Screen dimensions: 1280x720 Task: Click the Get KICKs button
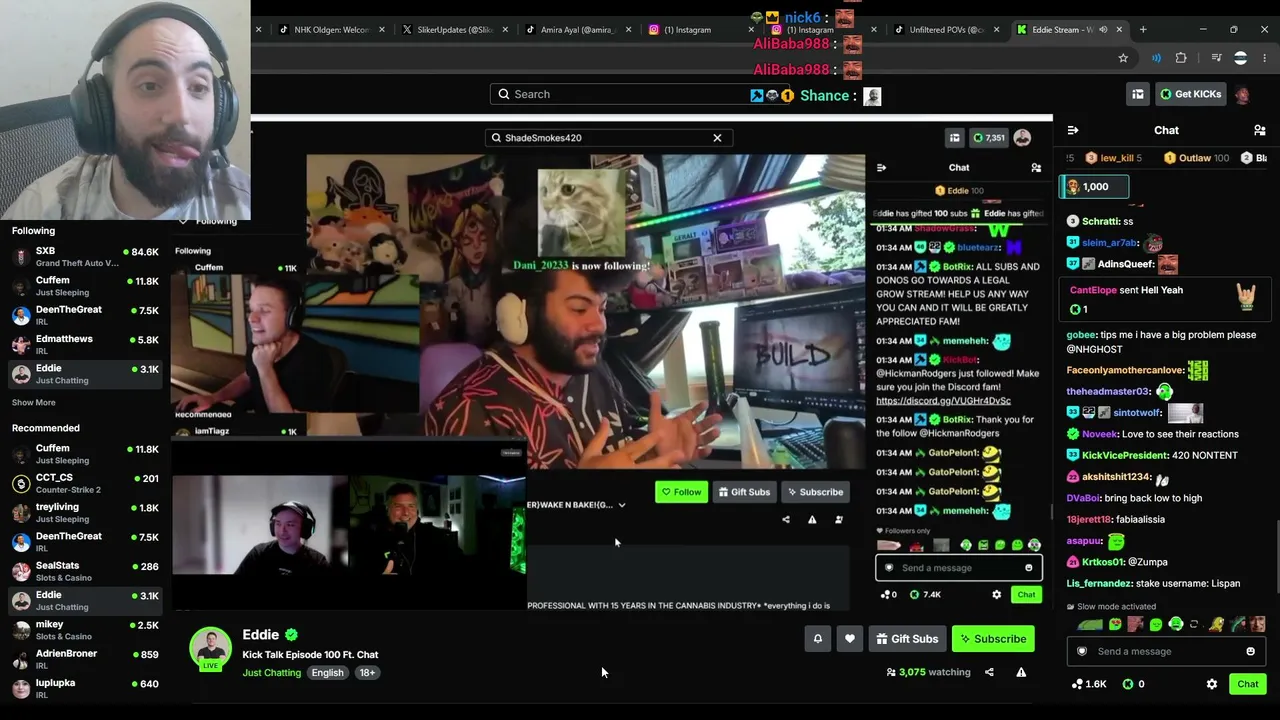(1189, 94)
